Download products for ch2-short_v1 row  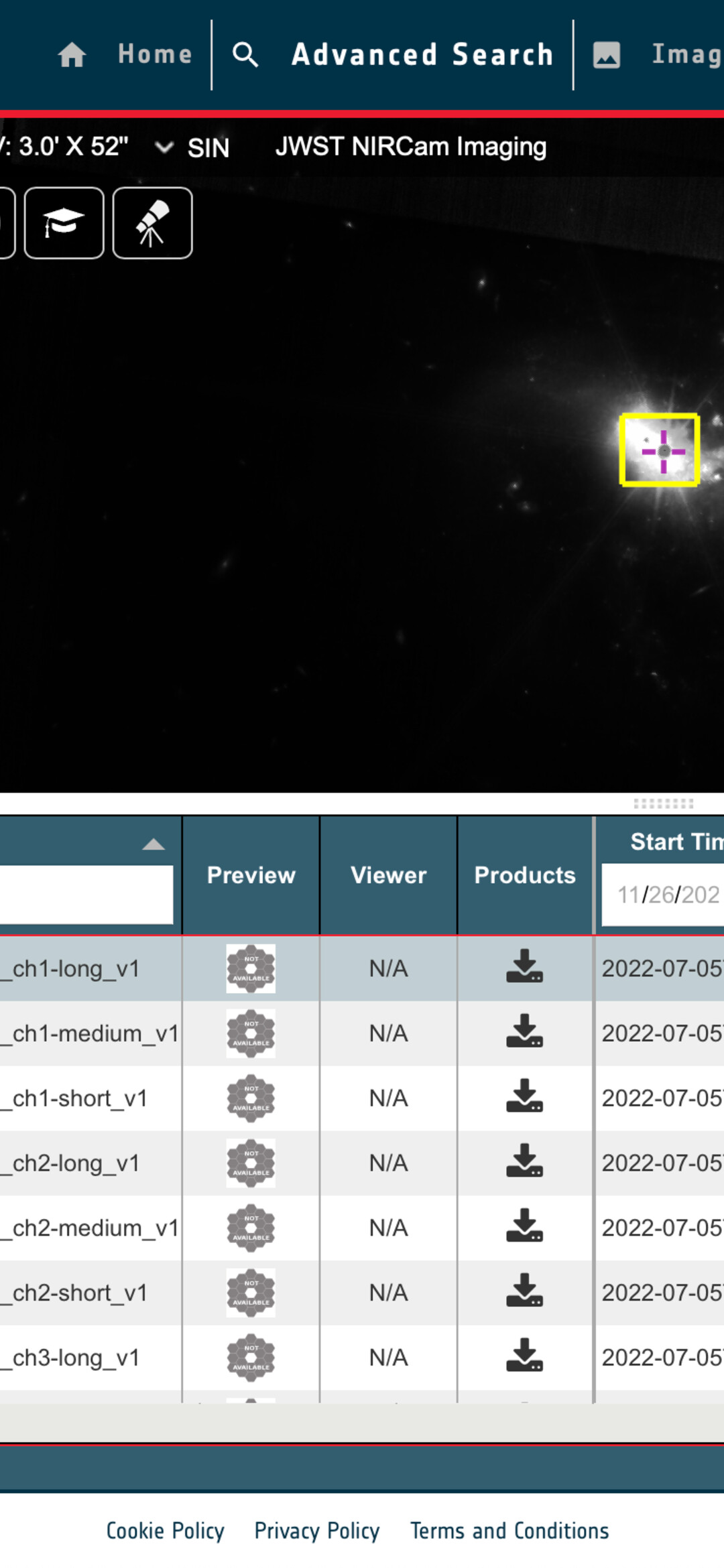pos(524,1291)
